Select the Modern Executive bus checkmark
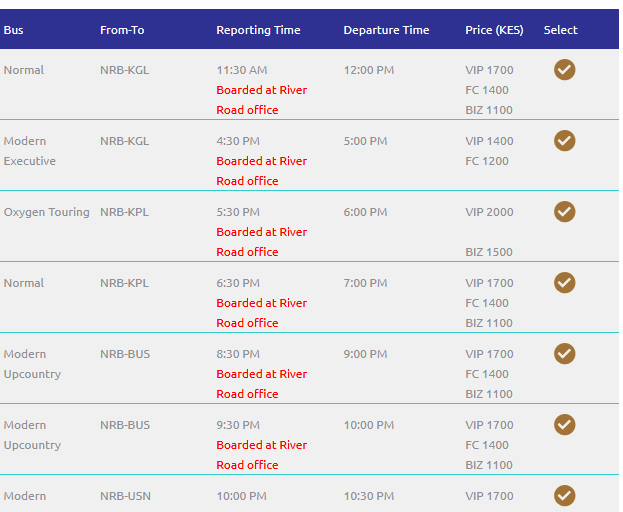The height and width of the screenshot is (512, 623). pos(564,141)
